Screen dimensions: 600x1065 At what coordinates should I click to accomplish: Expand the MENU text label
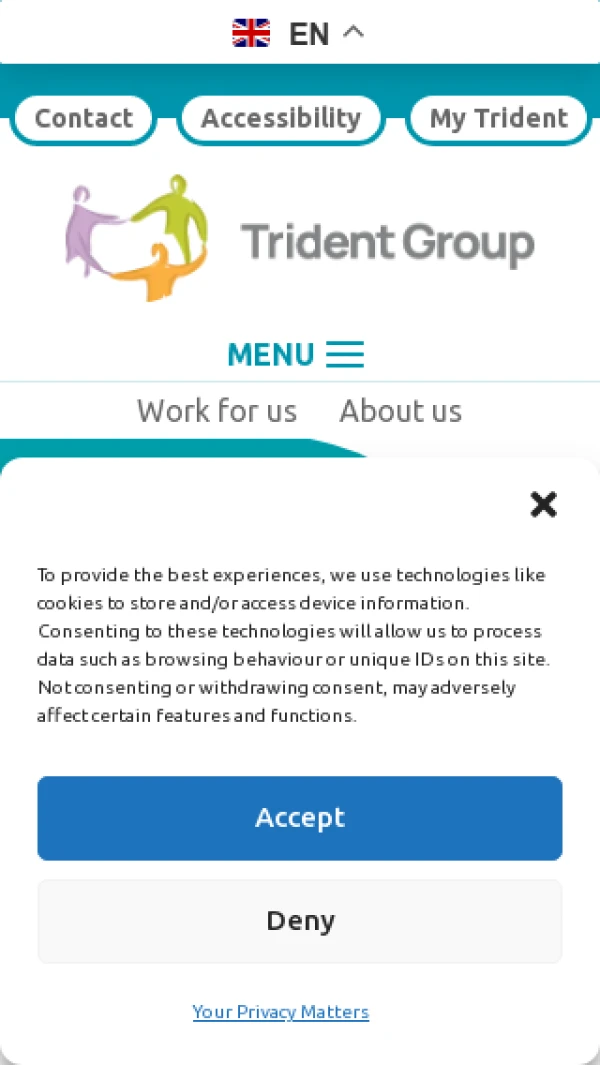coord(270,355)
